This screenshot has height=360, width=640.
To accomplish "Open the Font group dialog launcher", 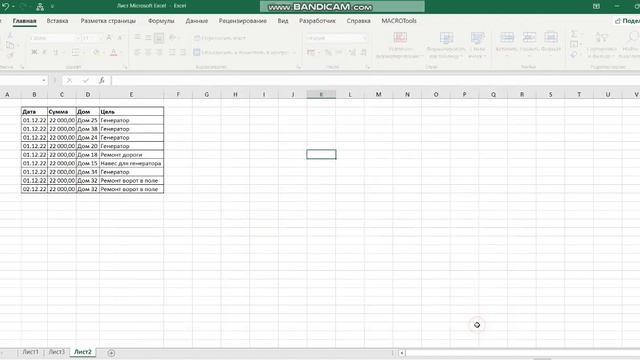I will click(x=126, y=67).
